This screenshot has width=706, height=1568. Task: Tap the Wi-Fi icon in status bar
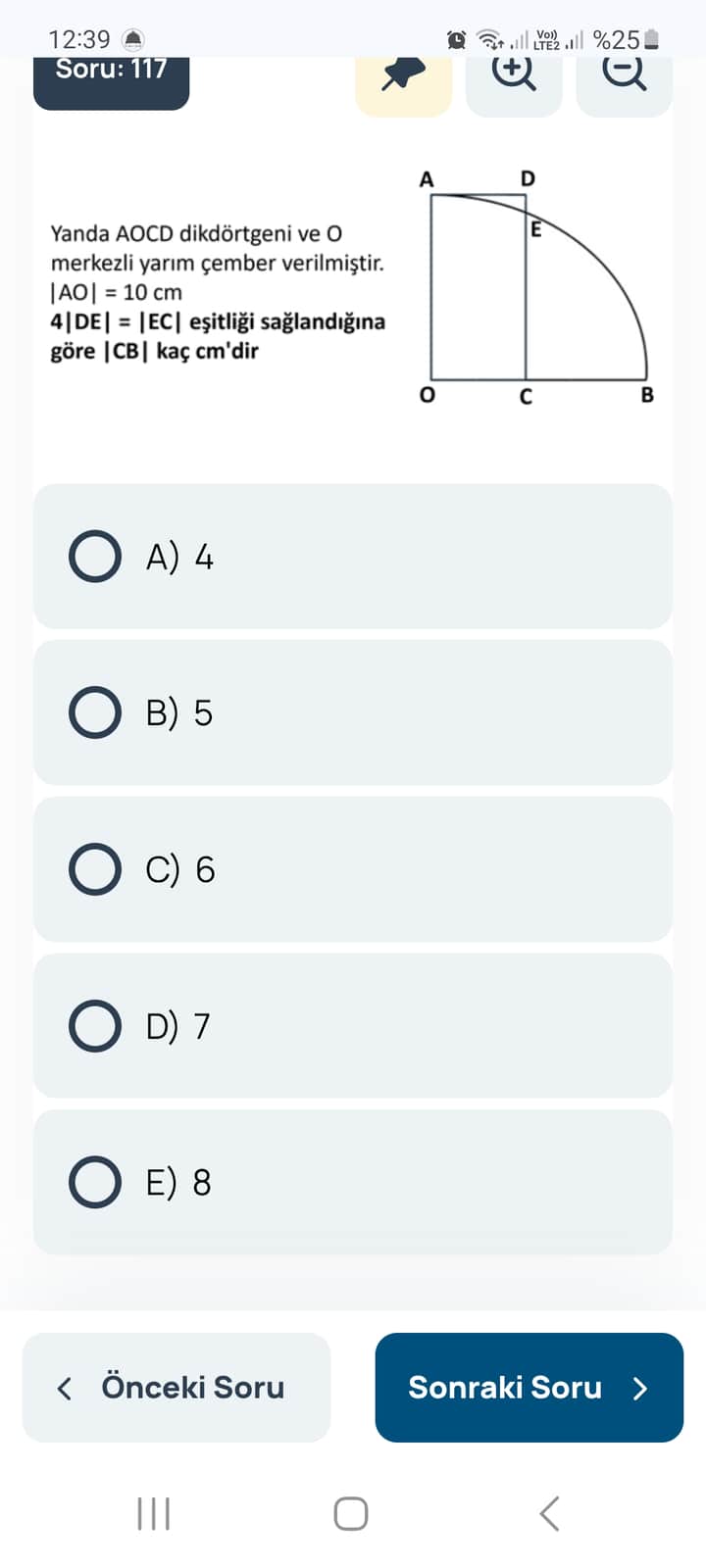[489, 40]
